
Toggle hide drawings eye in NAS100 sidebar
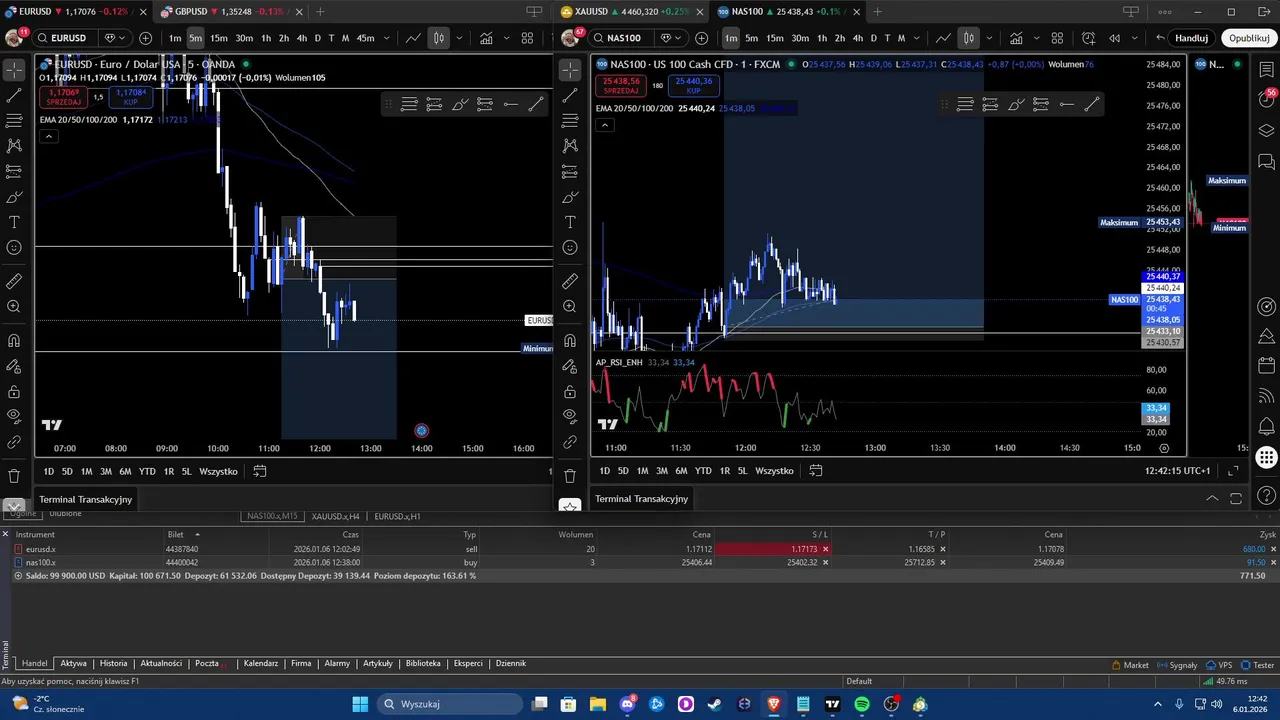570,416
